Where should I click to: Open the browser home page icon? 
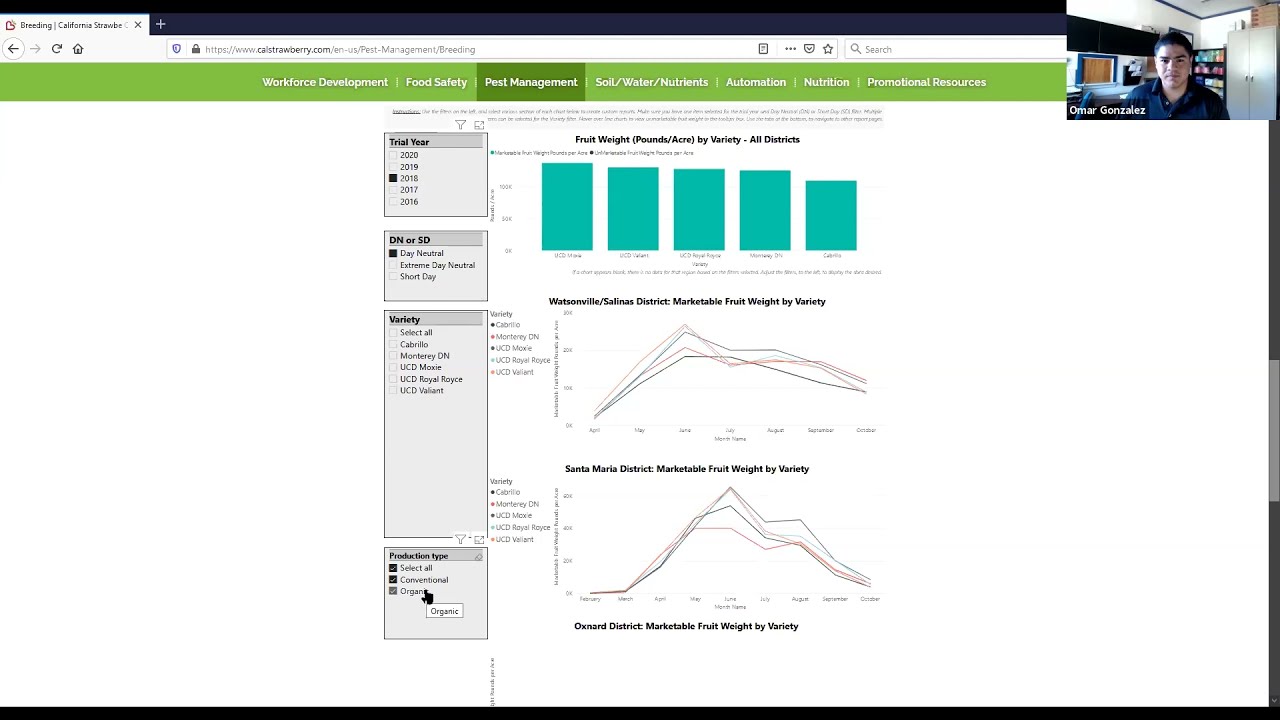pos(78,48)
